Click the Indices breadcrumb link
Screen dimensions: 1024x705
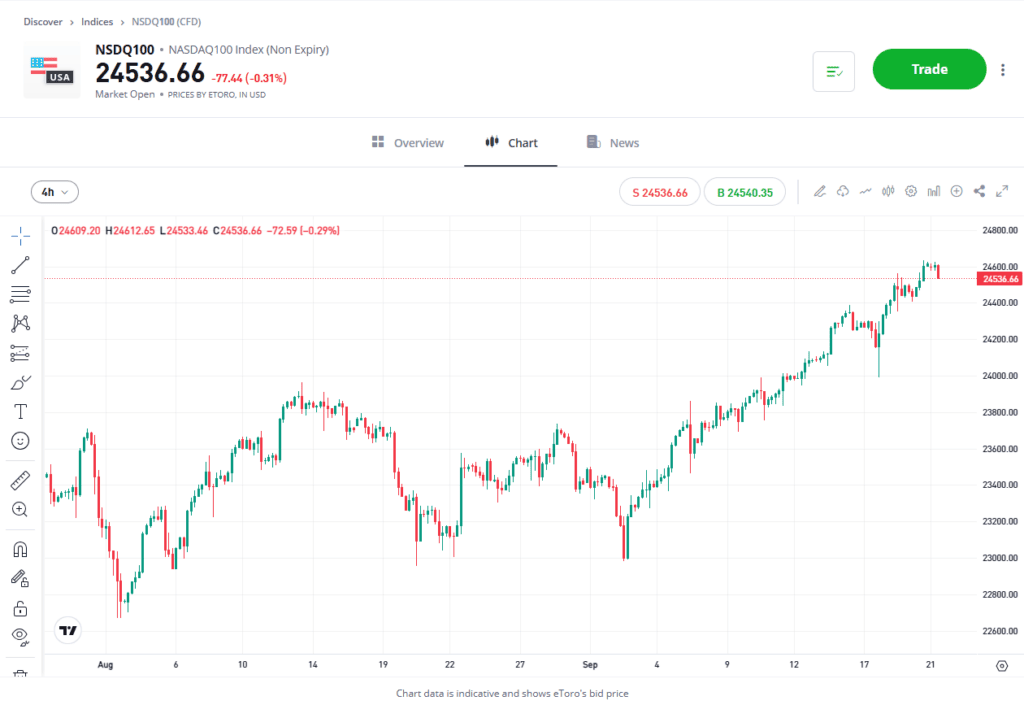[x=97, y=21]
